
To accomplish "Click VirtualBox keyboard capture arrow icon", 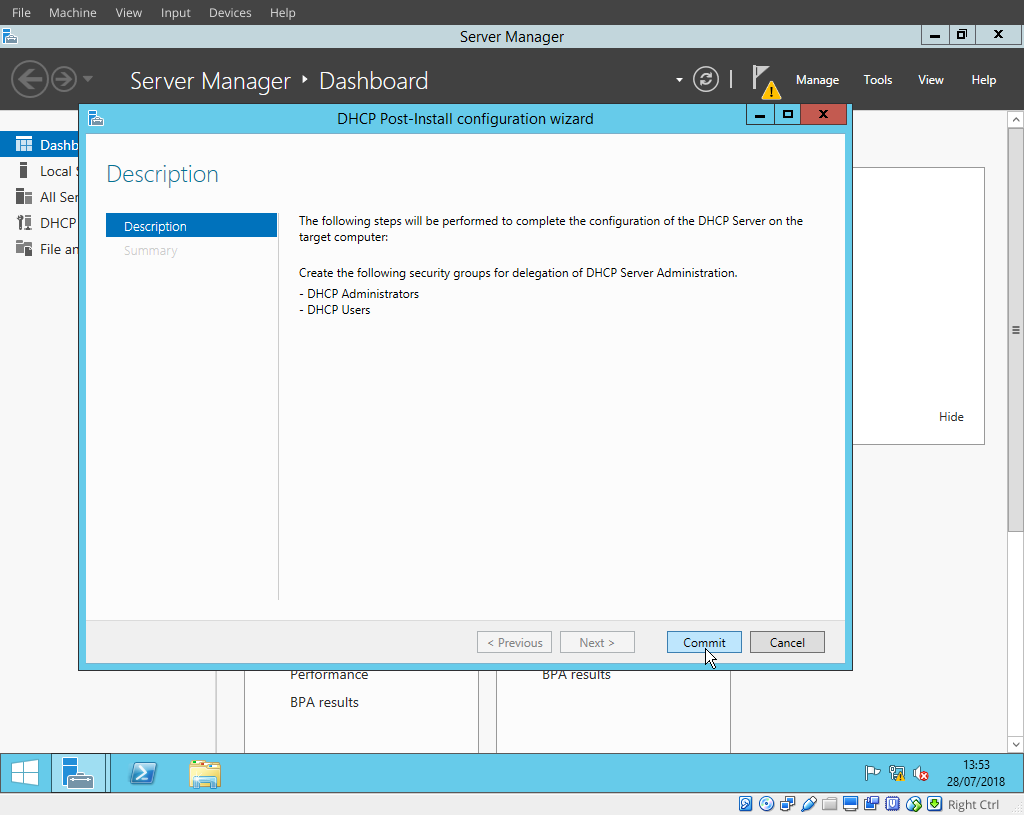I will point(935,804).
